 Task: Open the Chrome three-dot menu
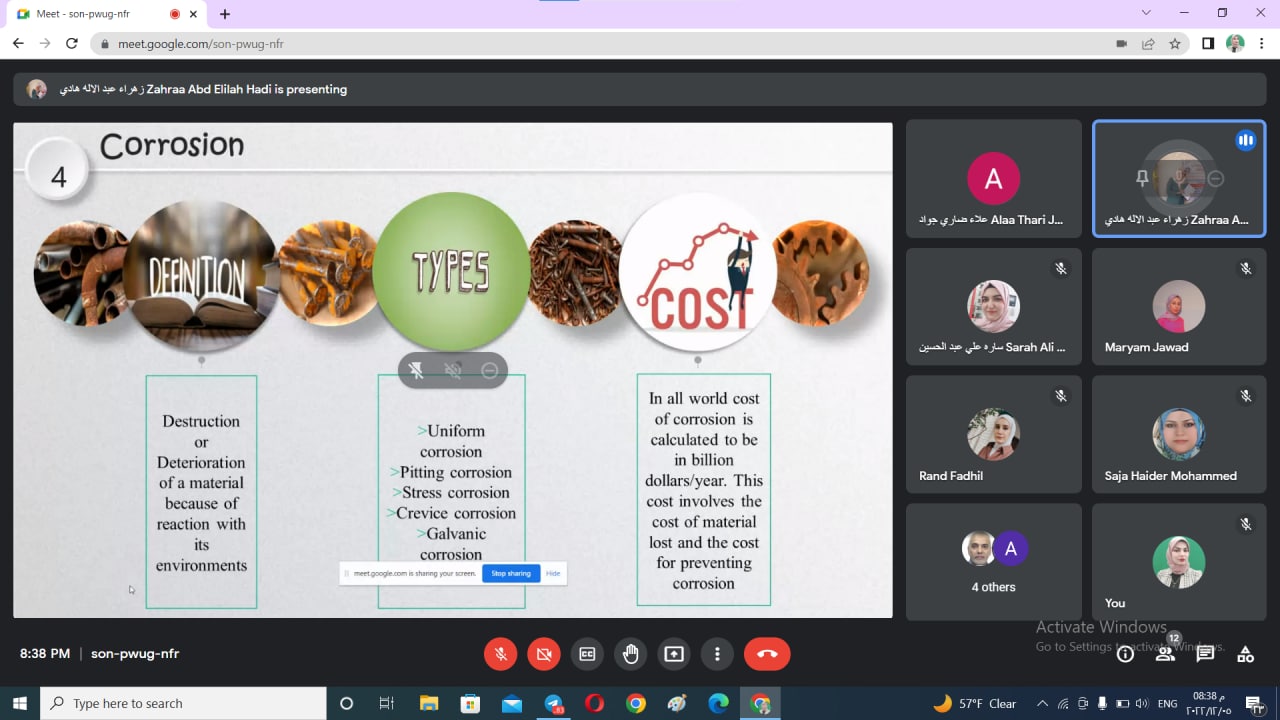click(1261, 44)
